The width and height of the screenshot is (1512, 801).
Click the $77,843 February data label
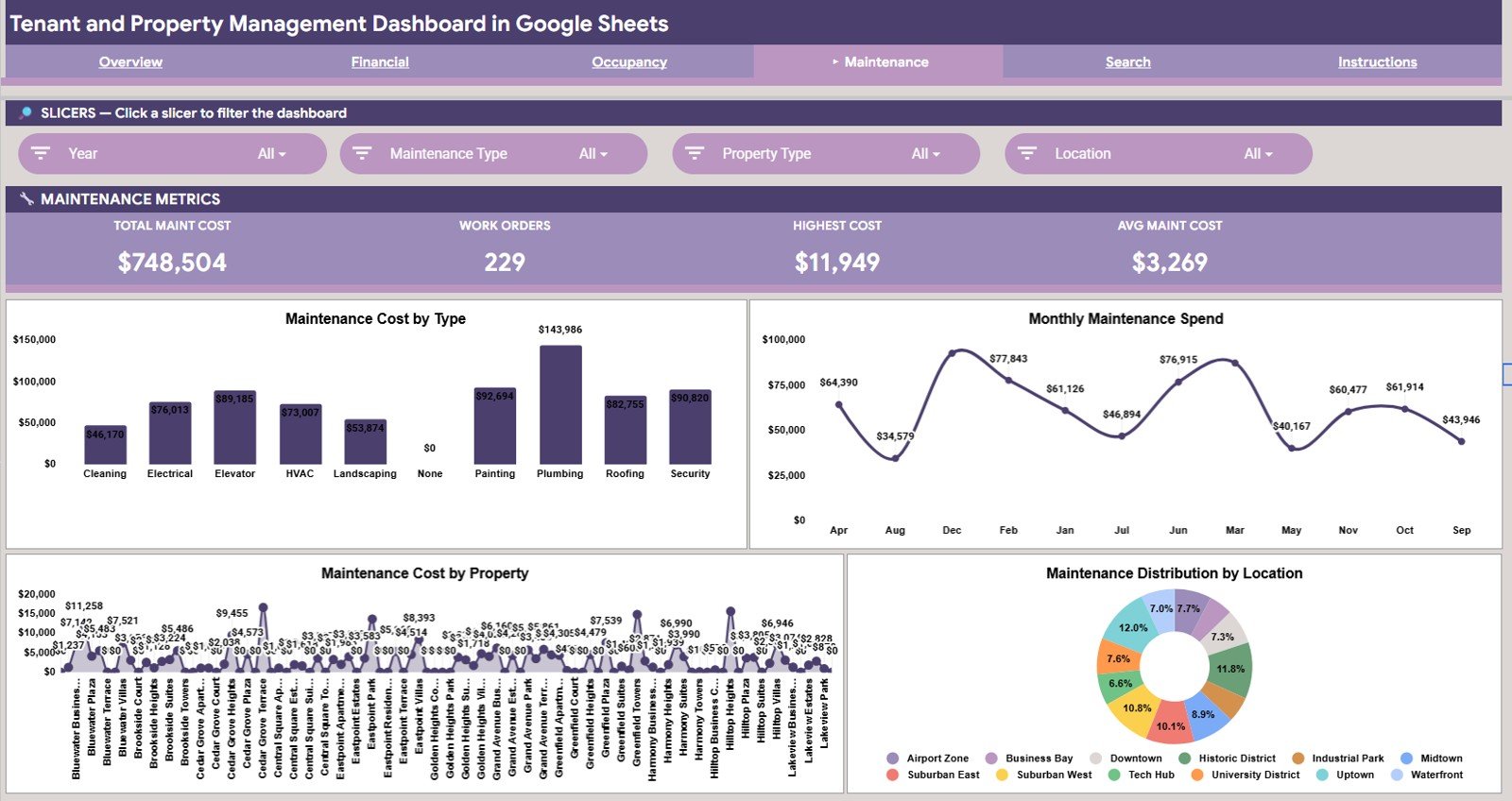(x=1008, y=359)
